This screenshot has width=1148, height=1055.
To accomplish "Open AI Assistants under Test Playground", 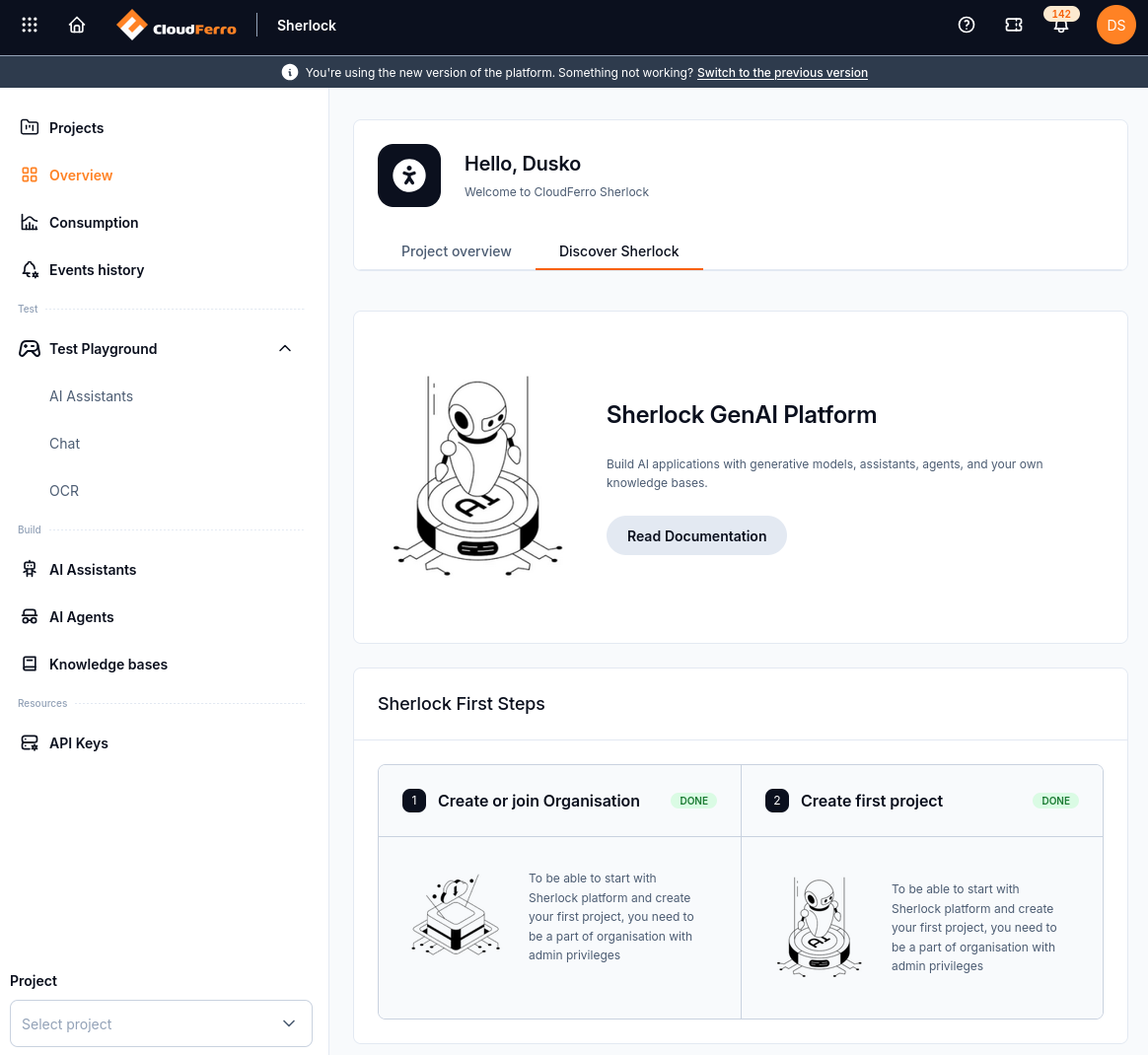I will (91, 396).
